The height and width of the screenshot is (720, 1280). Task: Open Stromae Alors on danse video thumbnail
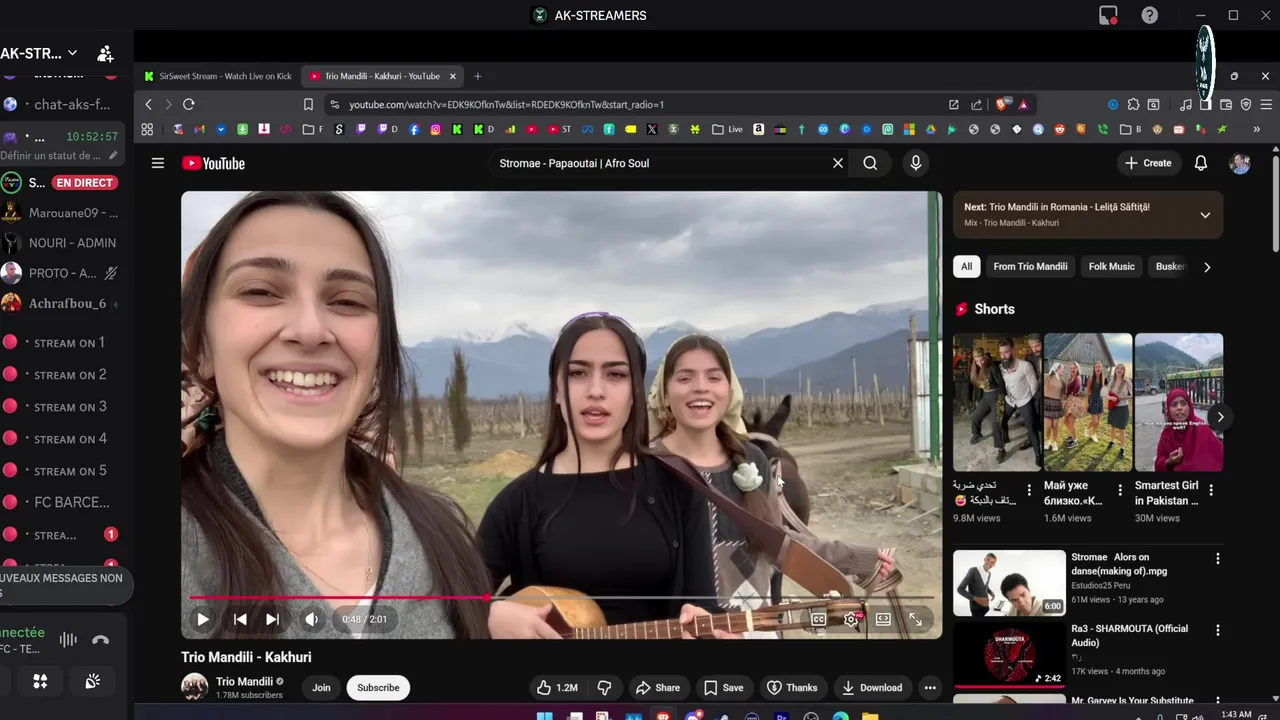coord(1009,582)
